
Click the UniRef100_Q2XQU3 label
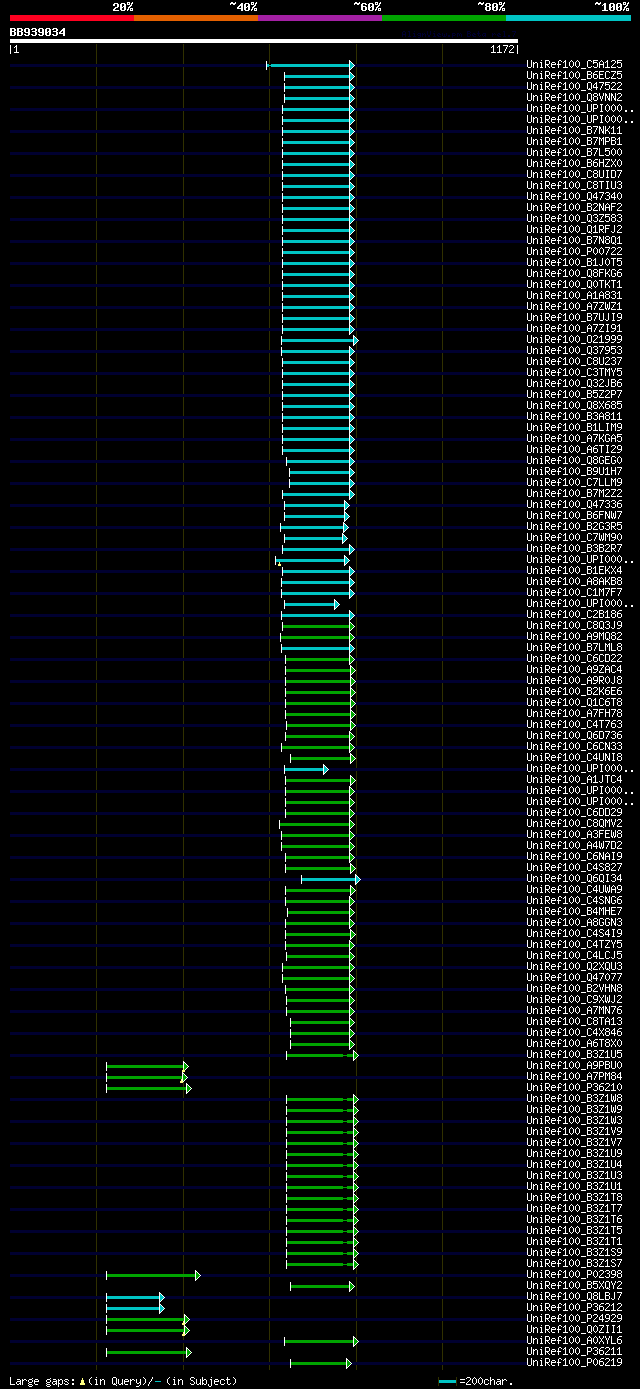pos(574,966)
